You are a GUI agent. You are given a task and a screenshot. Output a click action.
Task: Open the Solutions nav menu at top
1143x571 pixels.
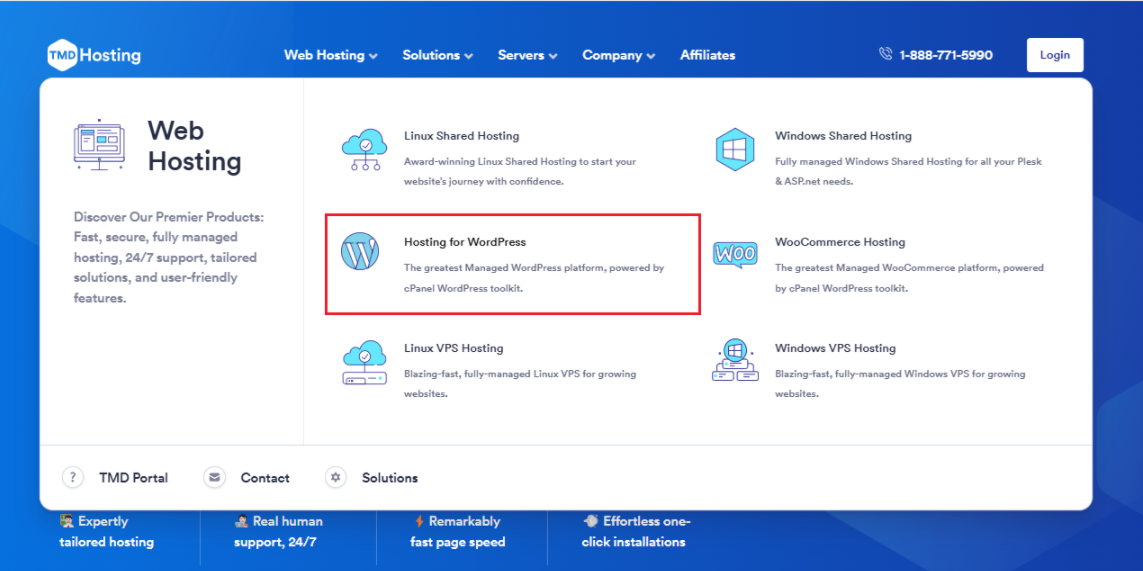438,55
